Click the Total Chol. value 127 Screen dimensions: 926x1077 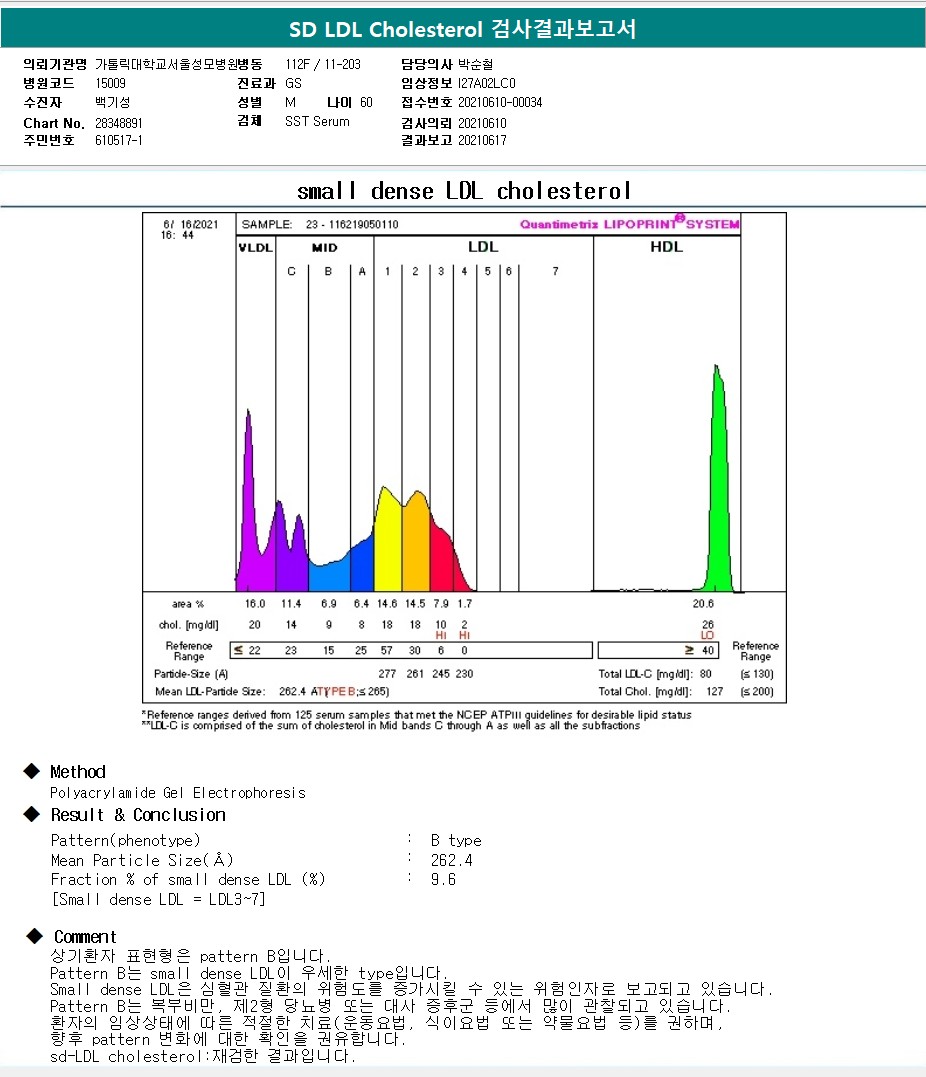tap(714, 692)
